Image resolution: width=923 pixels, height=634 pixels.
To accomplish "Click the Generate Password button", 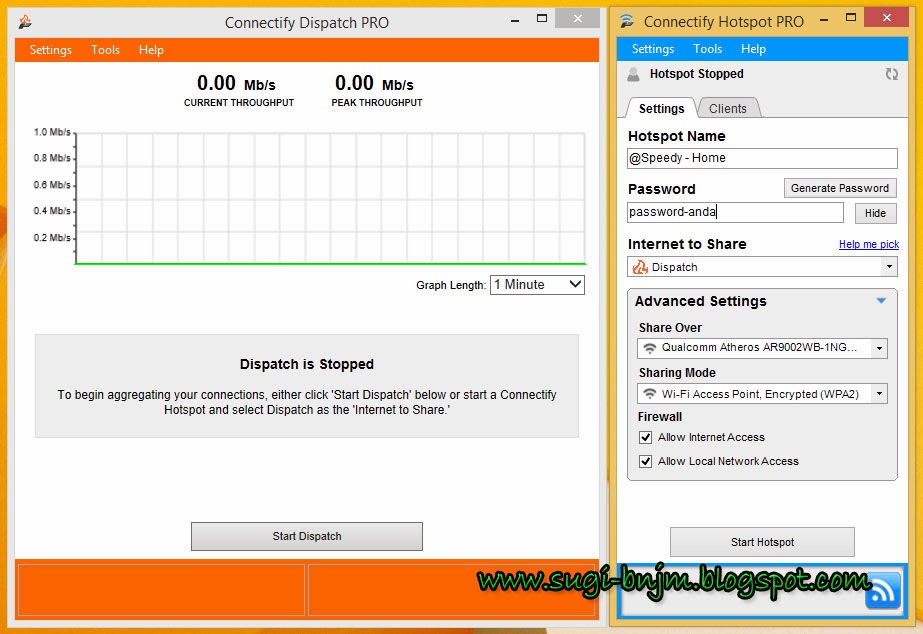I will click(840, 188).
